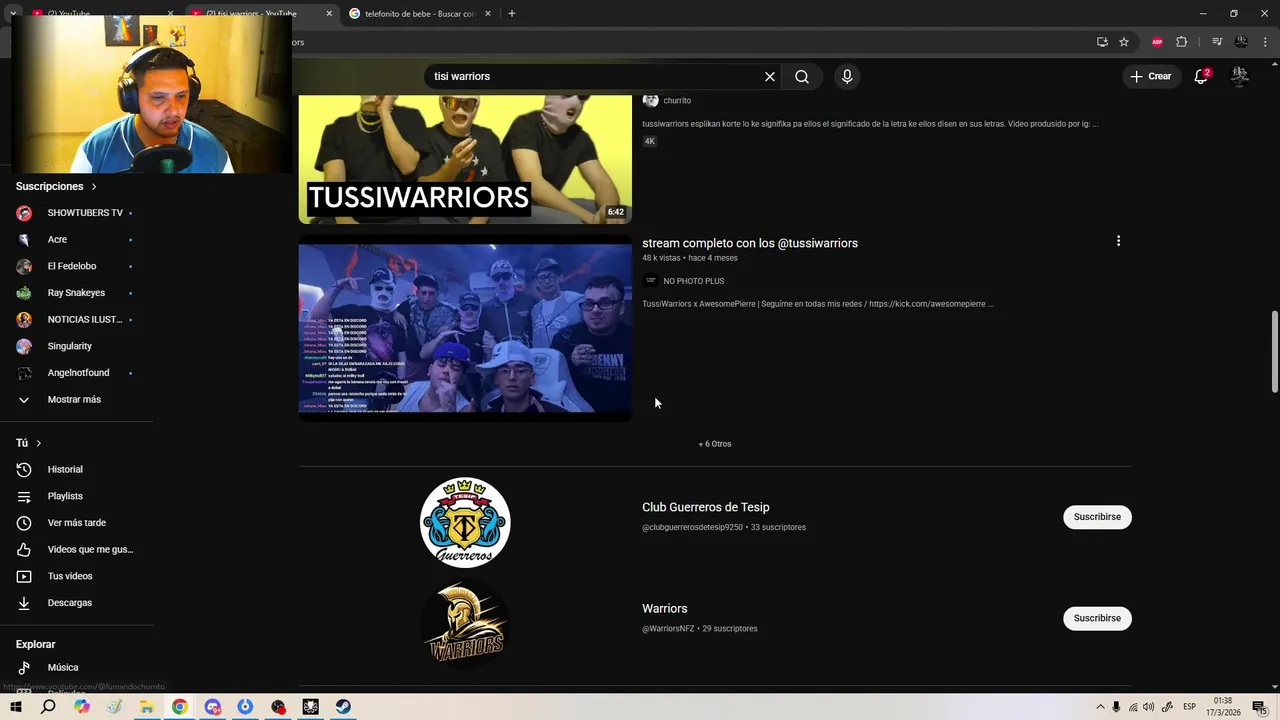Image resolution: width=1280 pixels, height=720 pixels.
Task: Open NO PHOTO PLUS channel link
Action: (693, 281)
